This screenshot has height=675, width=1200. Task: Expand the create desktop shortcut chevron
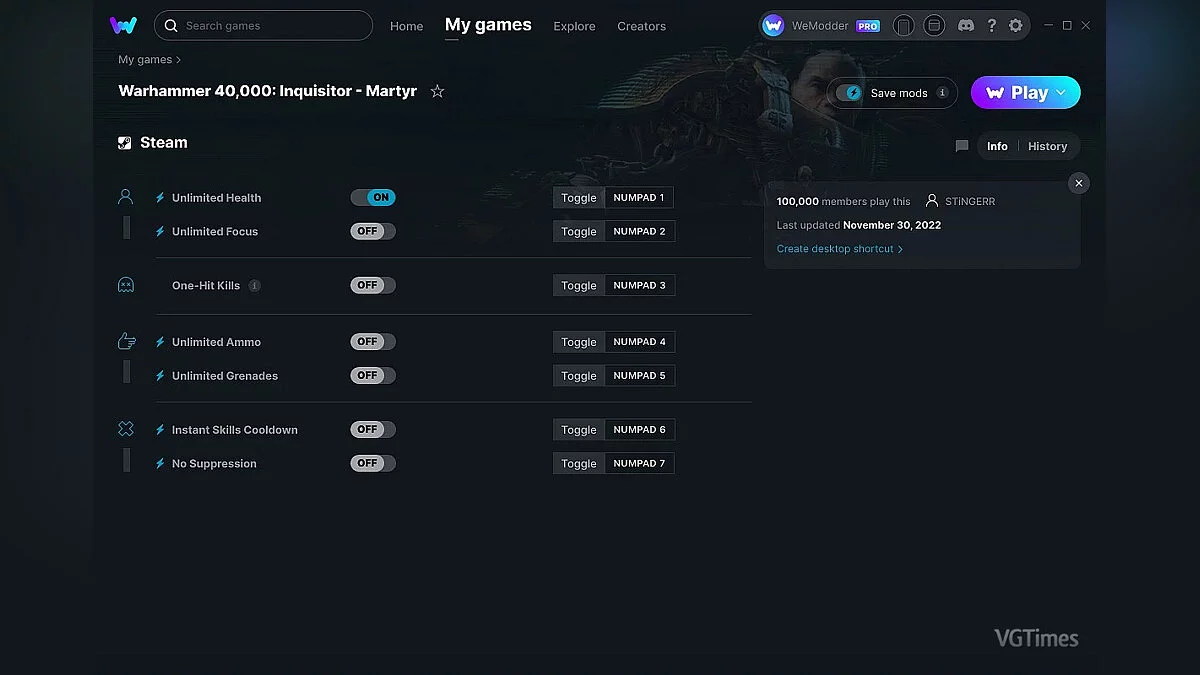[900, 249]
